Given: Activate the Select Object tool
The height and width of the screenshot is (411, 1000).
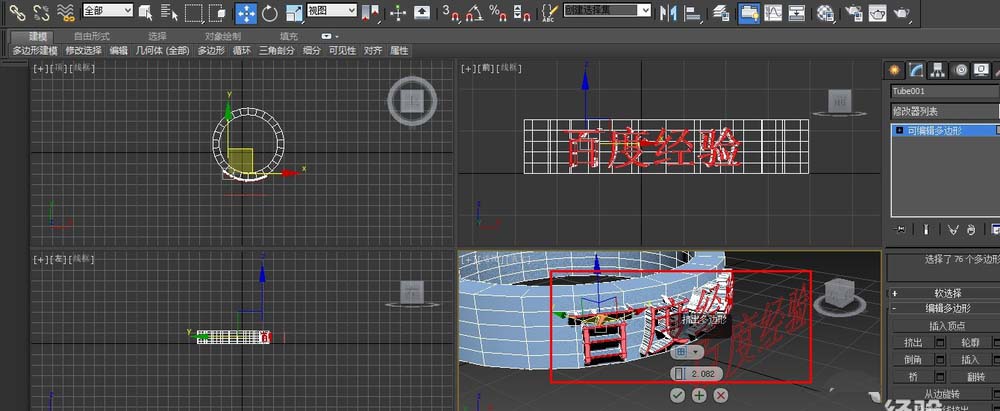Looking at the screenshot, I should (145, 11).
